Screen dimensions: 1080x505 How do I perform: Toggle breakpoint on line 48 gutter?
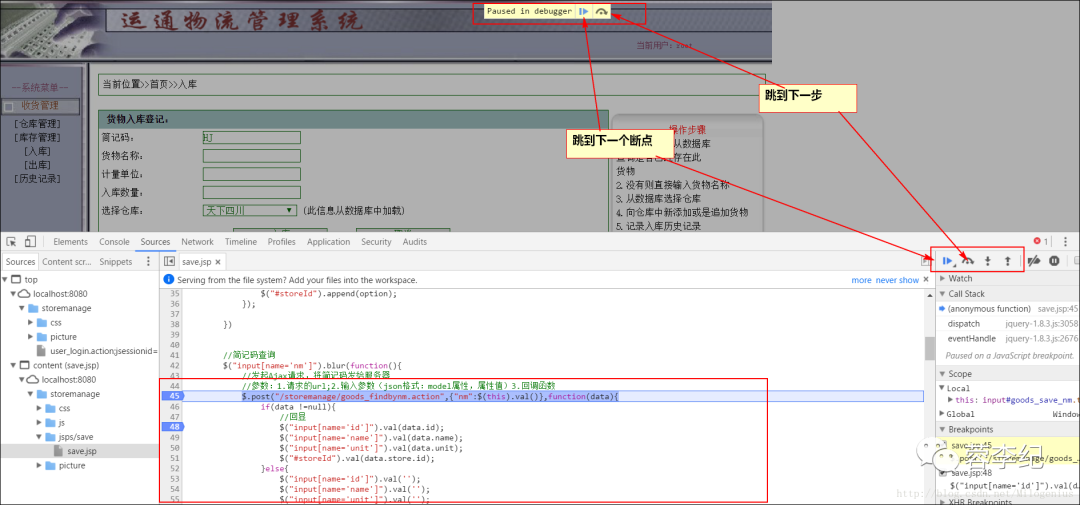click(x=172, y=426)
